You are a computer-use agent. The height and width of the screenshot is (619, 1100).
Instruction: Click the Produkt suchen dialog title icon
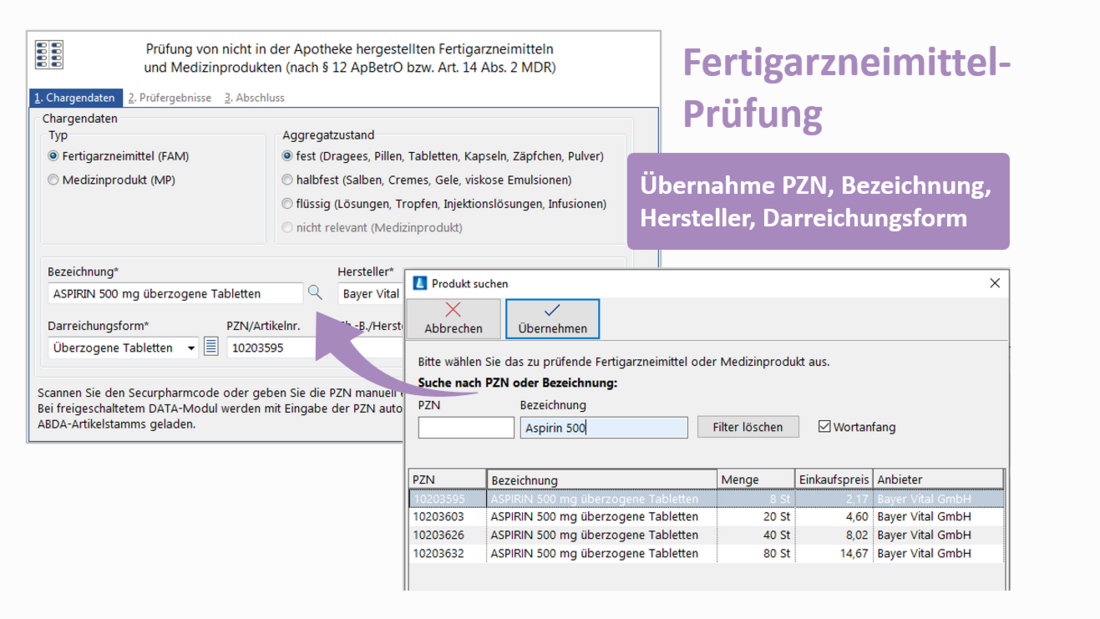[420, 283]
